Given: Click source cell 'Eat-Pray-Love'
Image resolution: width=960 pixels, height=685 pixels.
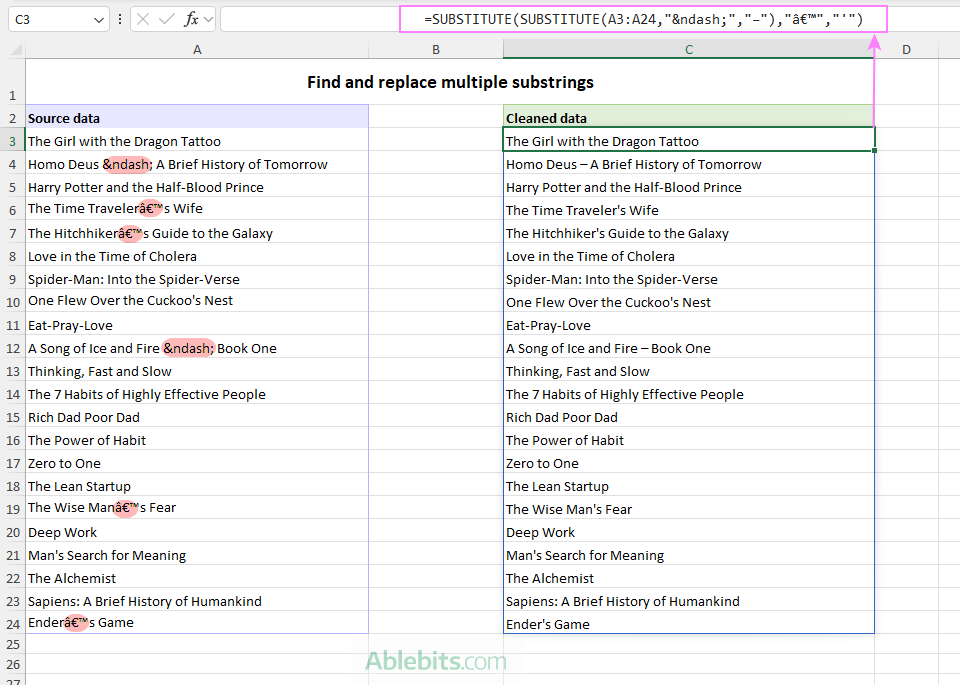Looking at the screenshot, I should 197,324.
